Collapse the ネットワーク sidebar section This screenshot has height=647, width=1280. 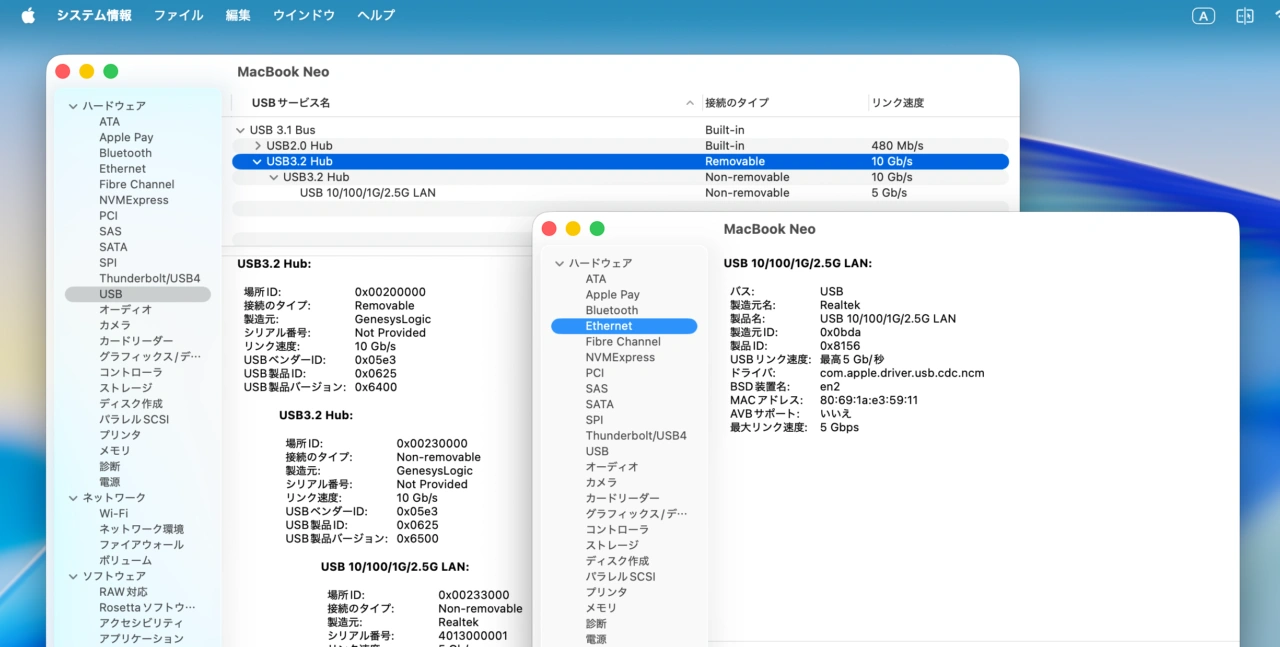pos(73,498)
